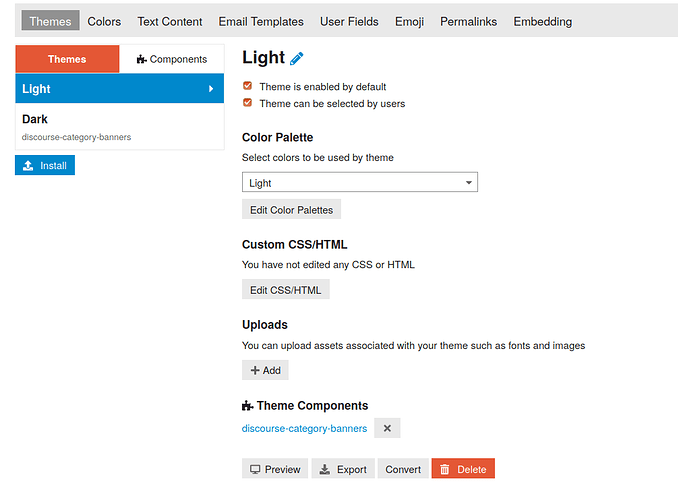Image resolution: width=678 pixels, height=500 pixels.
Task: Click the pencil icon to rename Light theme
Action: (297, 58)
